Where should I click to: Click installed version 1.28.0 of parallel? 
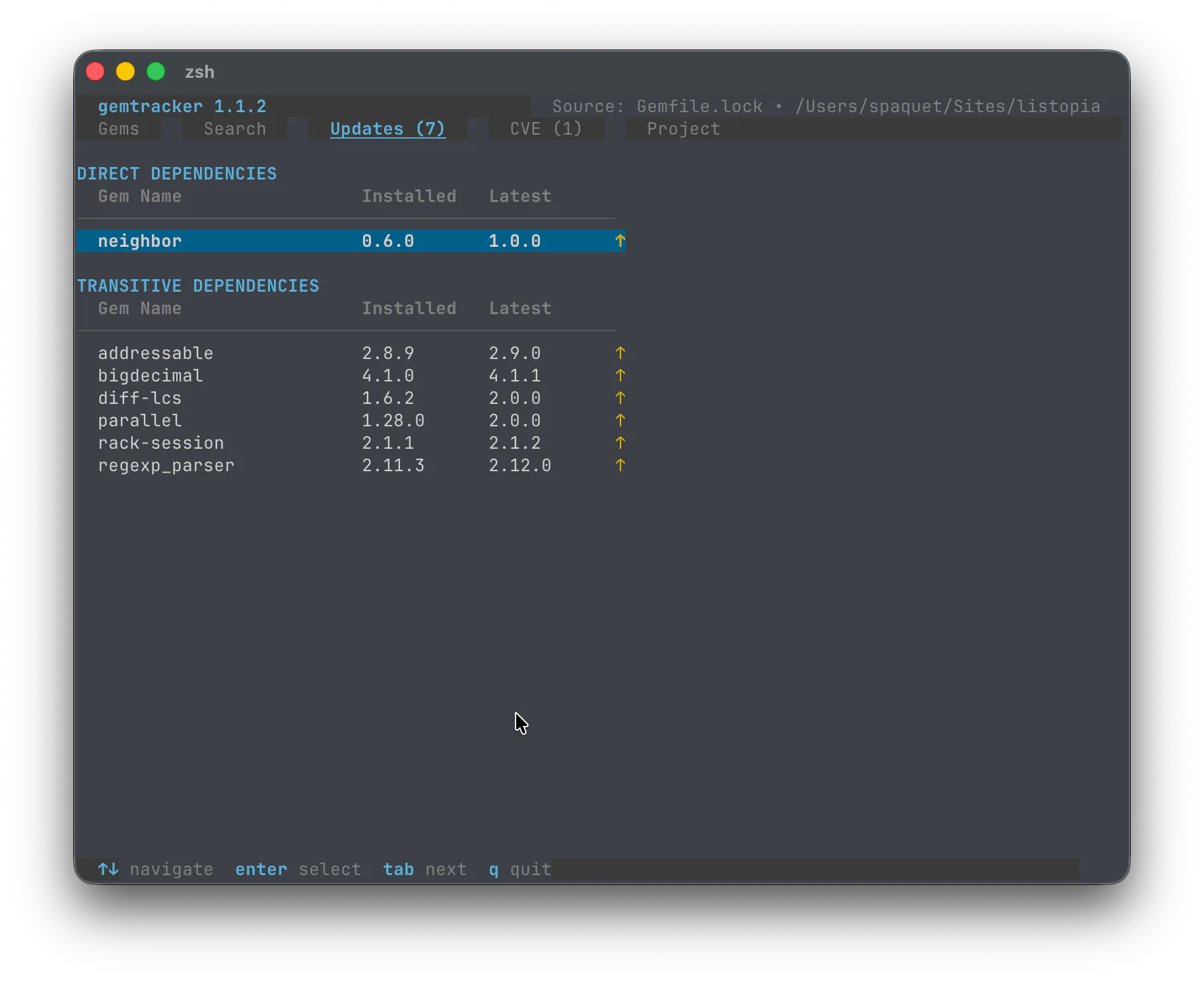tap(393, 420)
